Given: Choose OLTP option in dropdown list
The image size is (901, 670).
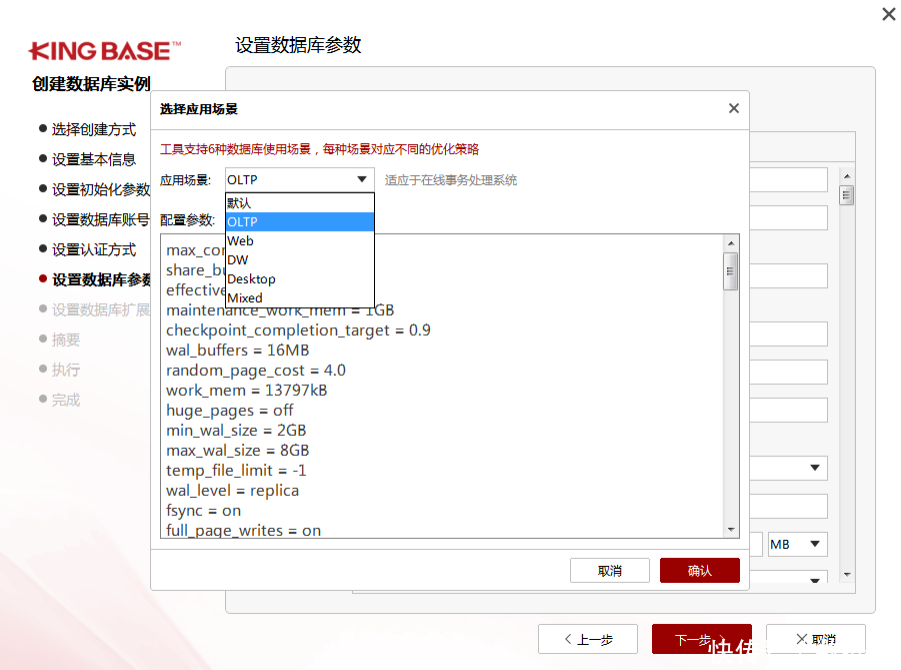Looking at the screenshot, I should coord(299,222).
